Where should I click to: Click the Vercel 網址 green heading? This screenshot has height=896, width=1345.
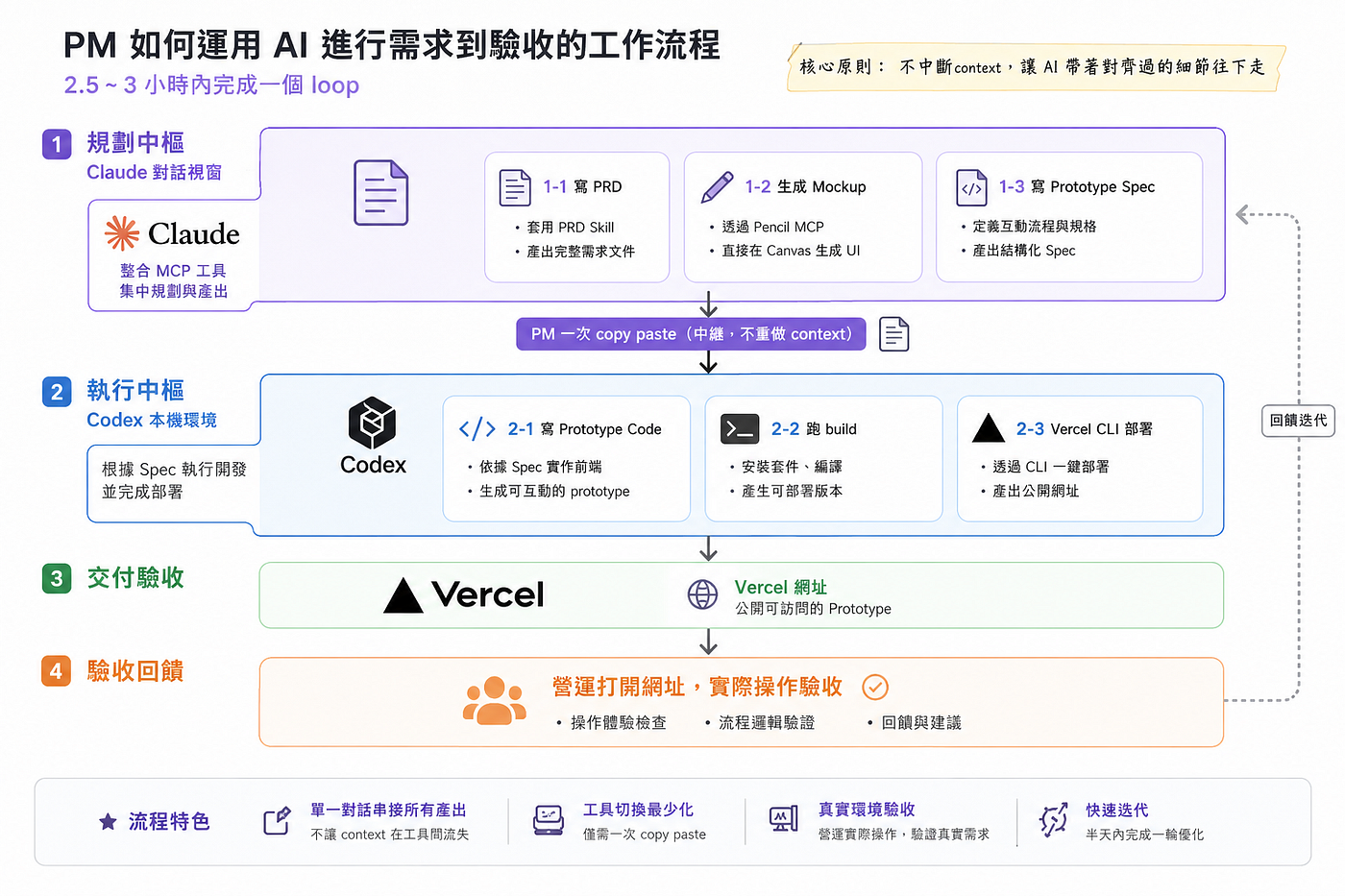(780, 588)
